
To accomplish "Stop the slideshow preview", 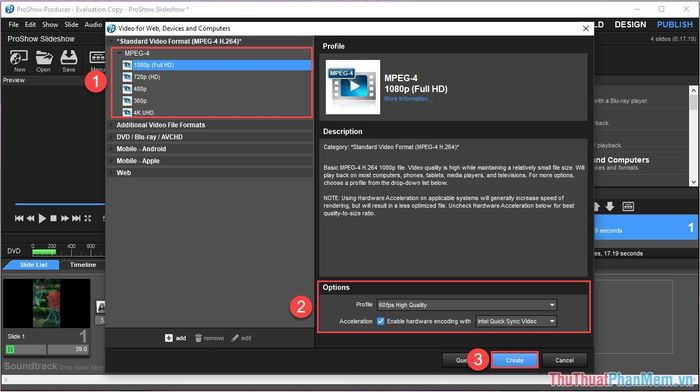I will pos(53,218).
